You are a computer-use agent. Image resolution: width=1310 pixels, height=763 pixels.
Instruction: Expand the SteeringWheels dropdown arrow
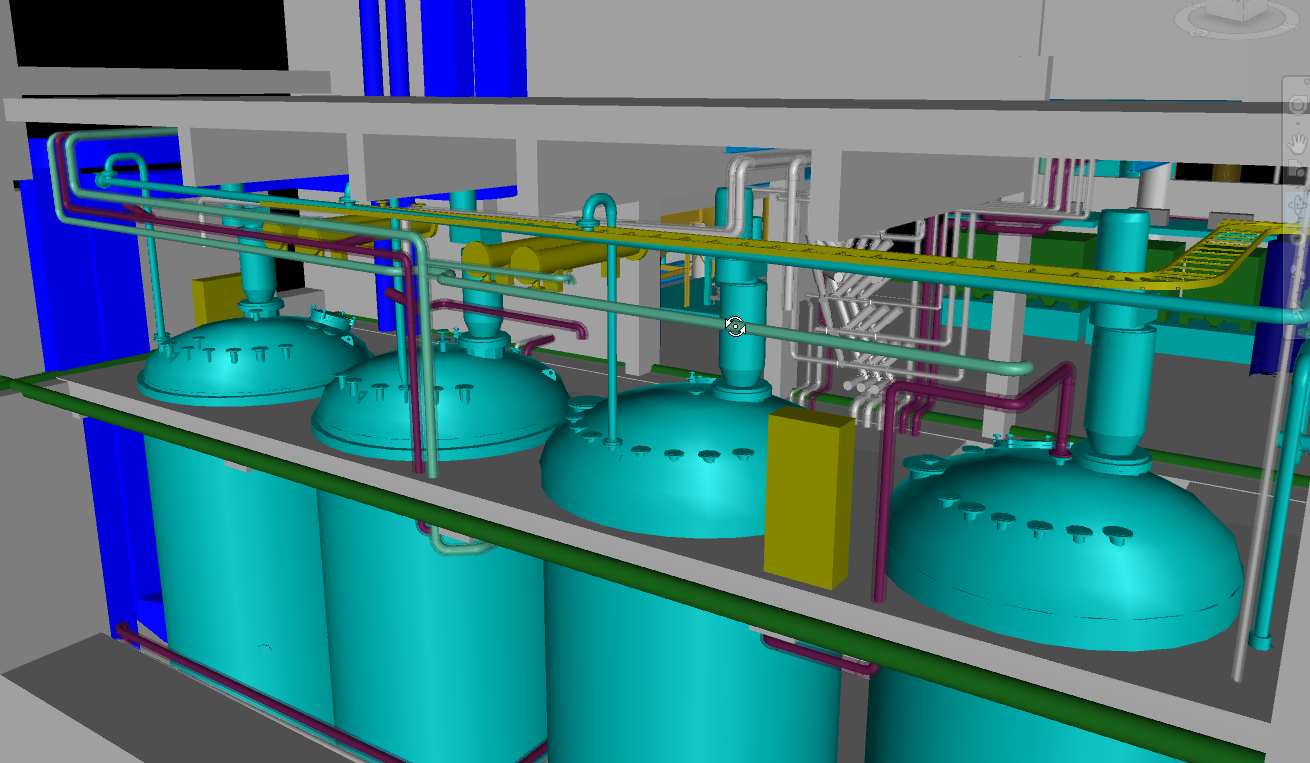[x=1298, y=122]
